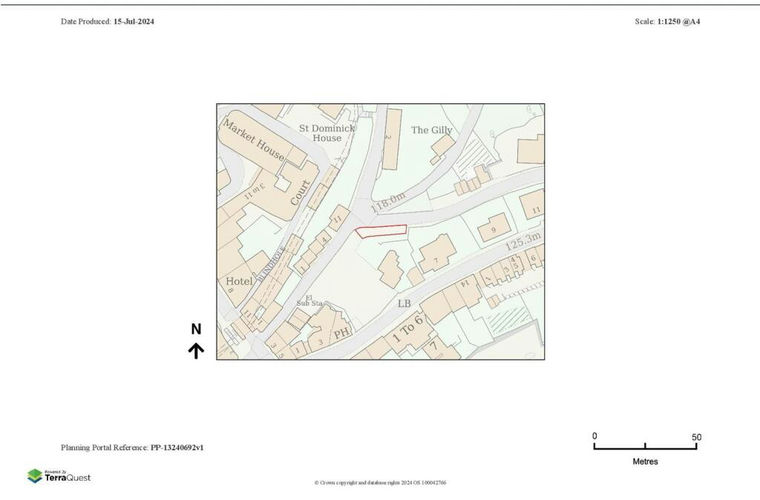Viewport: 760px width, 500px height.
Task: Click the building numbered 9
Action: [493, 231]
